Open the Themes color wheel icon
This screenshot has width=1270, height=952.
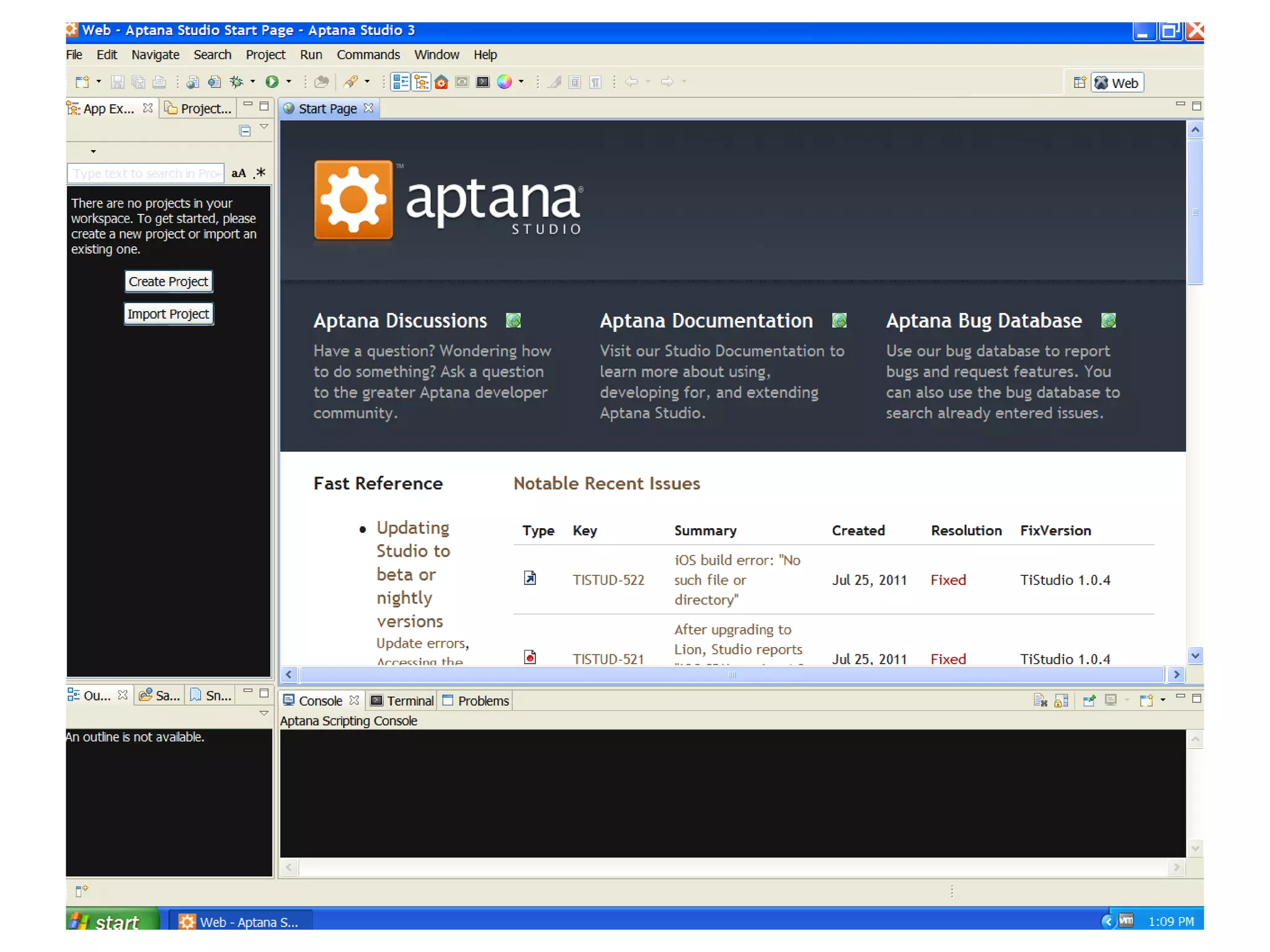[x=504, y=82]
